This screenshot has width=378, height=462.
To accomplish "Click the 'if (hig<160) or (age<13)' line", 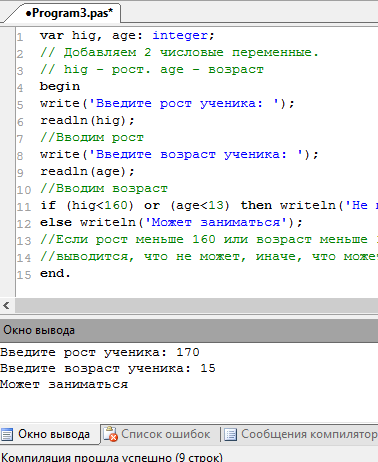I will [209, 206].
